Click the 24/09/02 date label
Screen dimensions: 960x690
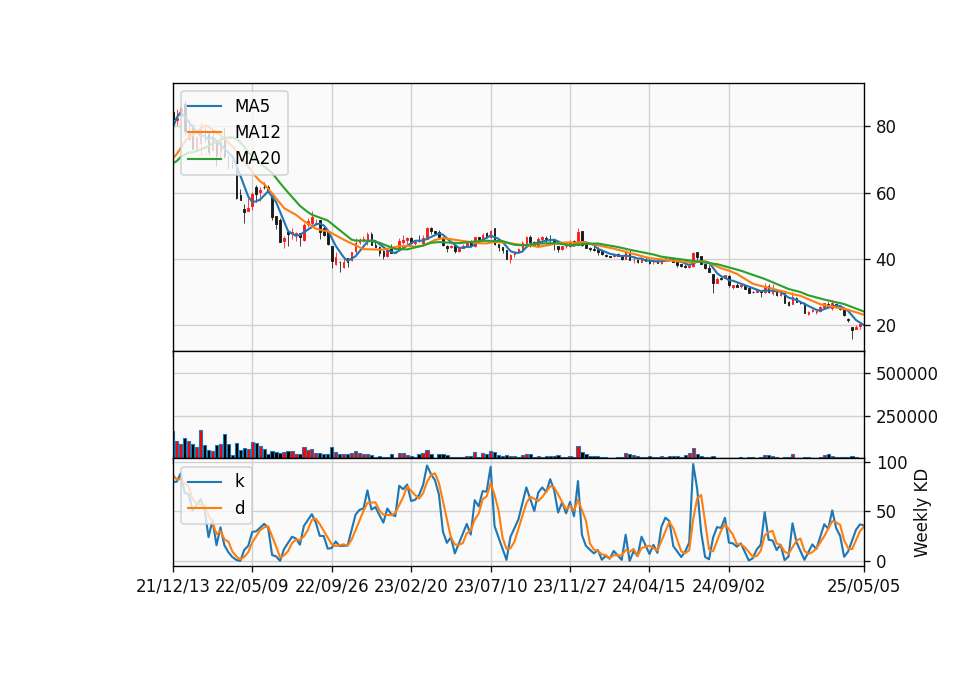pos(729,586)
